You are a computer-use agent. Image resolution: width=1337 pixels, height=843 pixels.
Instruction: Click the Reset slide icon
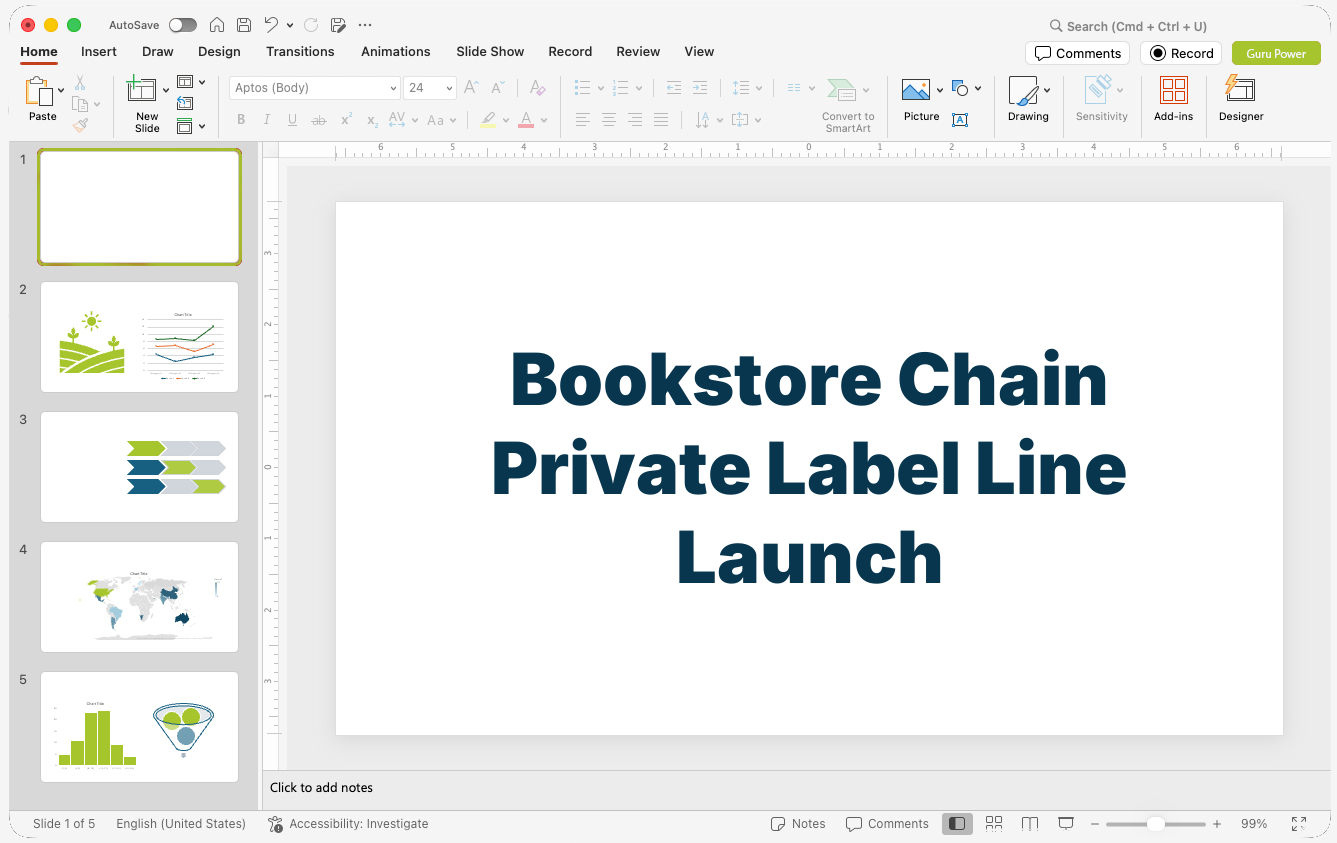pyautogui.click(x=185, y=103)
